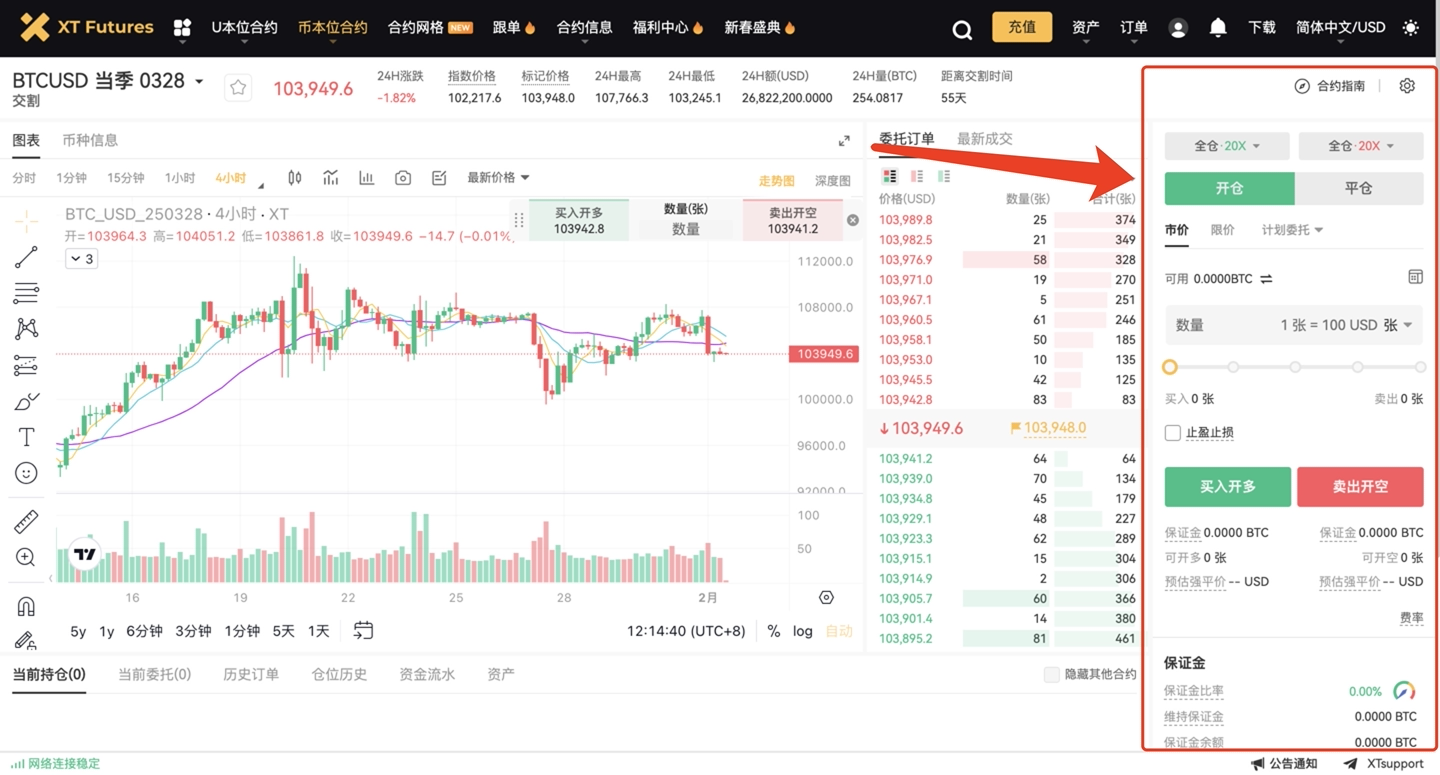The height and width of the screenshot is (775, 1440).
Task: Toggle the light/dark theme sun icon
Action: (1410, 28)
